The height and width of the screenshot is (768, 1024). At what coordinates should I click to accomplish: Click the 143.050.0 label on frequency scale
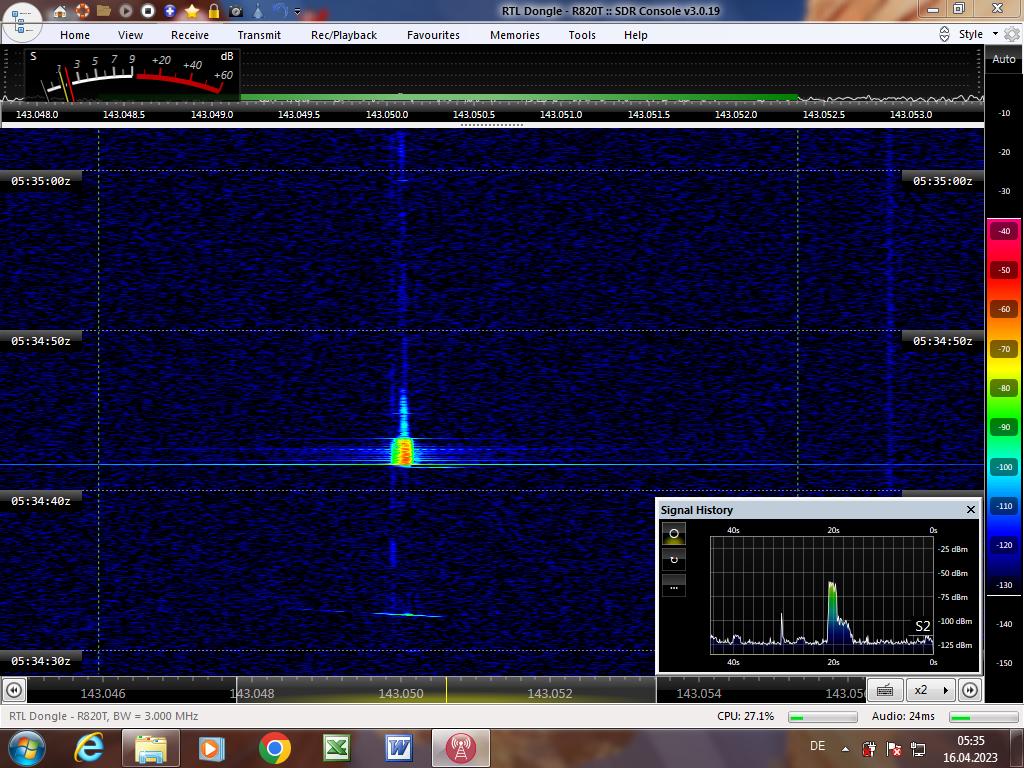387,114
